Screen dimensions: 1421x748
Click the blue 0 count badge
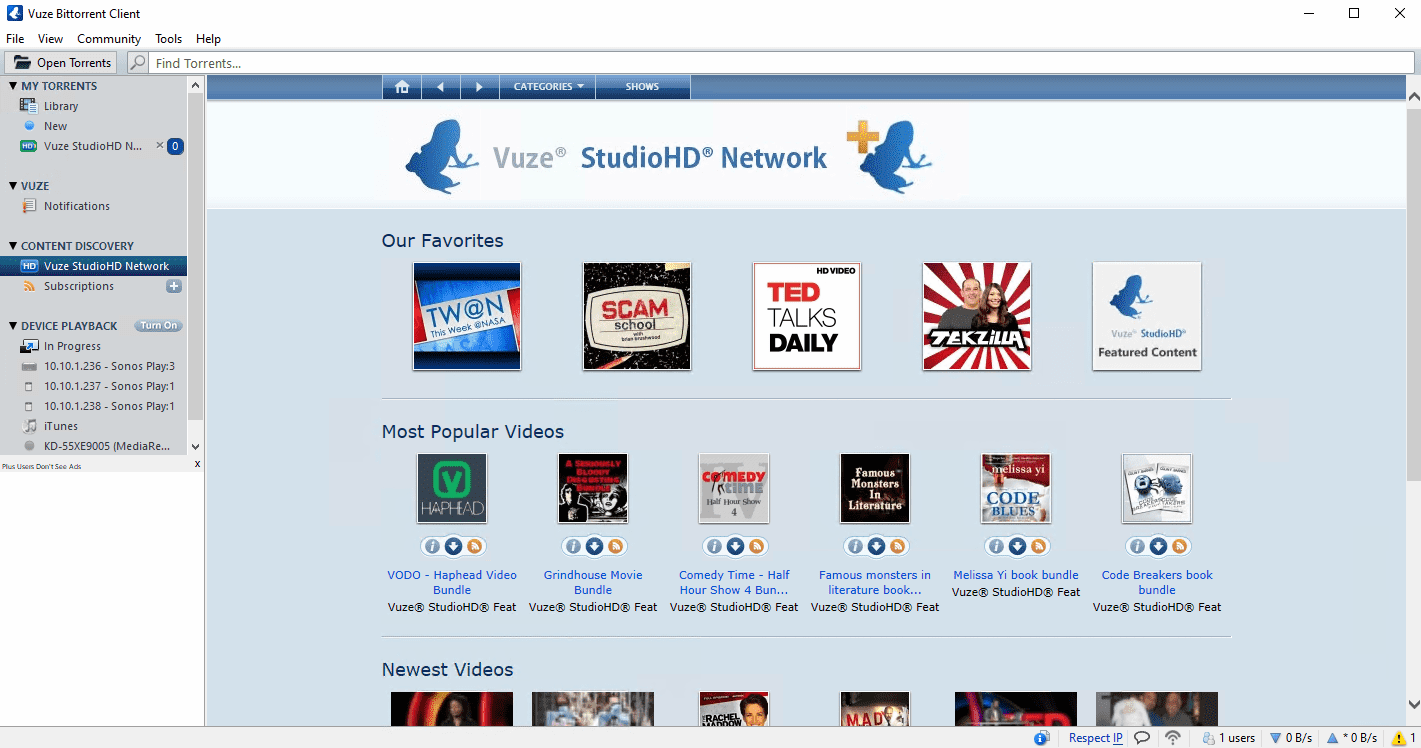pyautogui.click(x=175, y=146)
